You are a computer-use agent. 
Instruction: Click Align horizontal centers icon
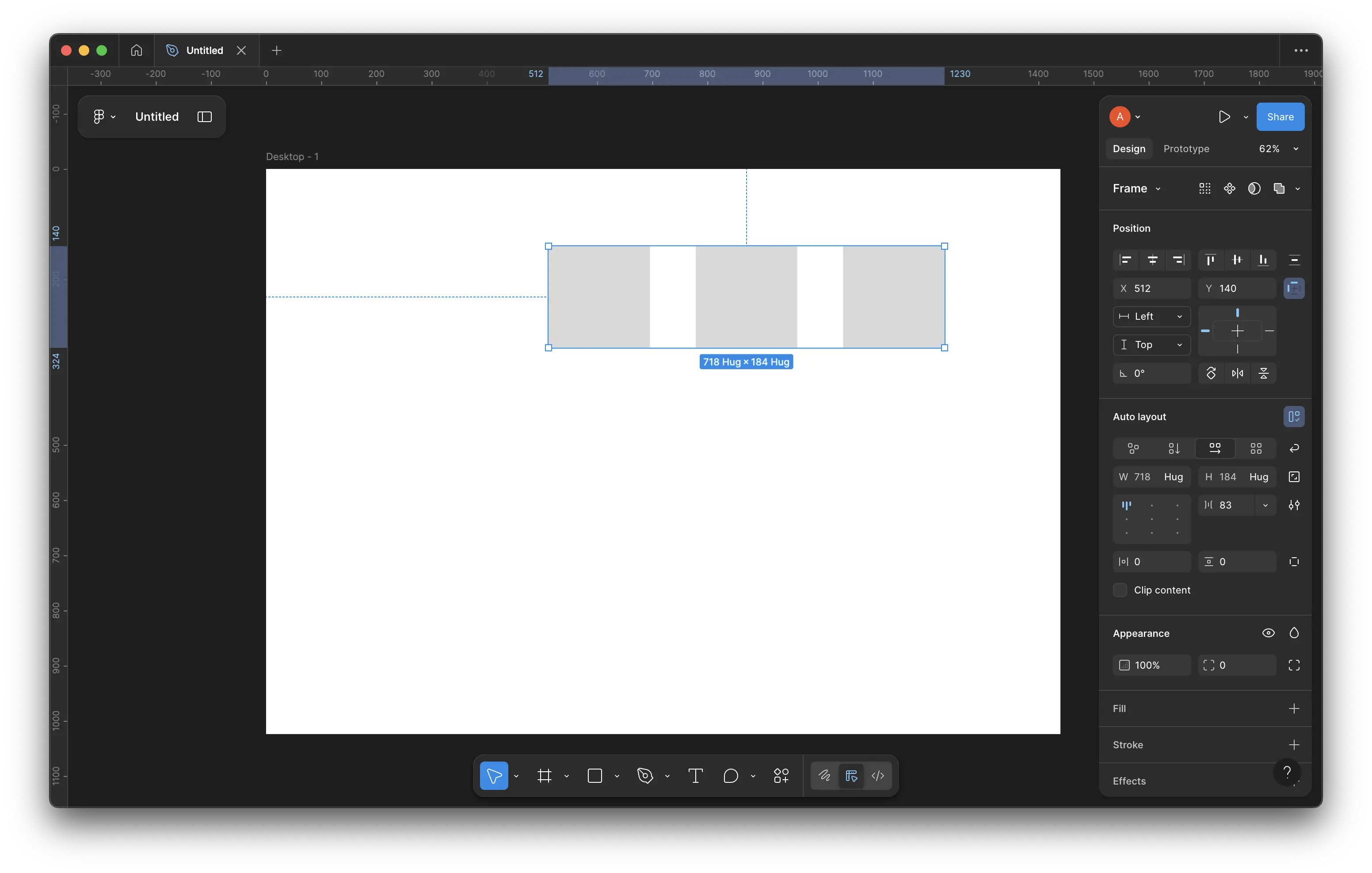(x=1152, y=260)
